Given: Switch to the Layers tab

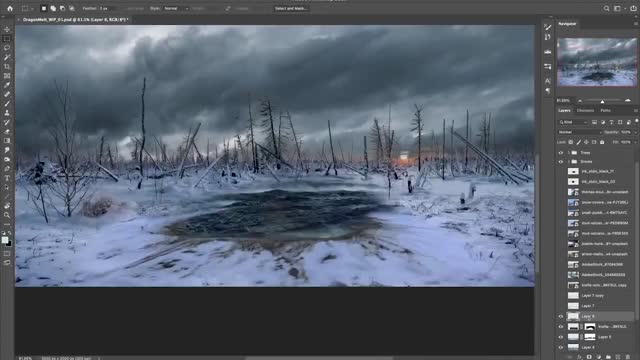Looking at the screenshot, I should [564, 111].
